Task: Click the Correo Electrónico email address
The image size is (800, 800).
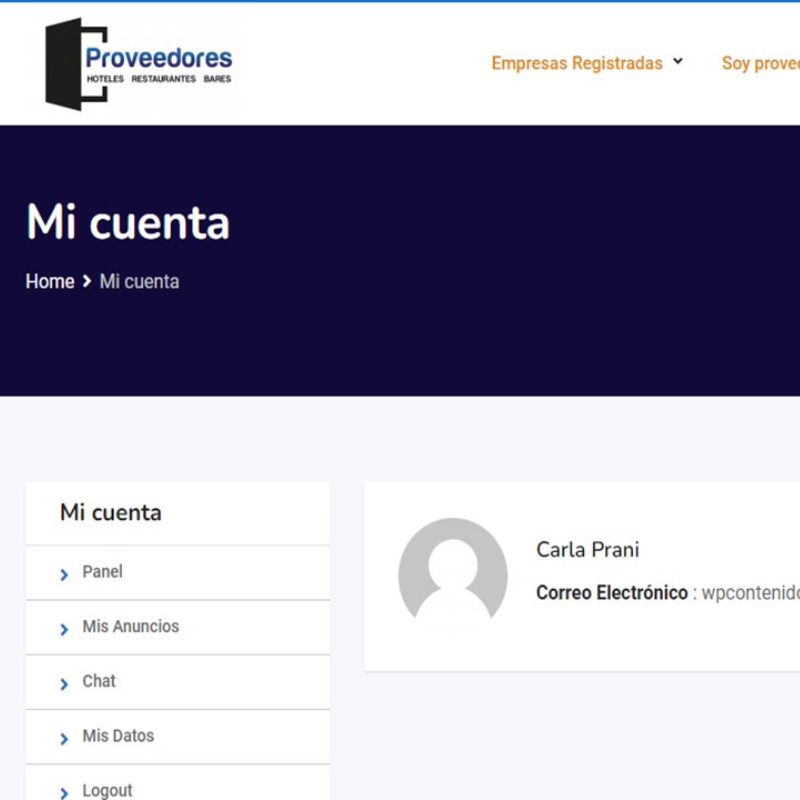Action: tap(750, 593)
